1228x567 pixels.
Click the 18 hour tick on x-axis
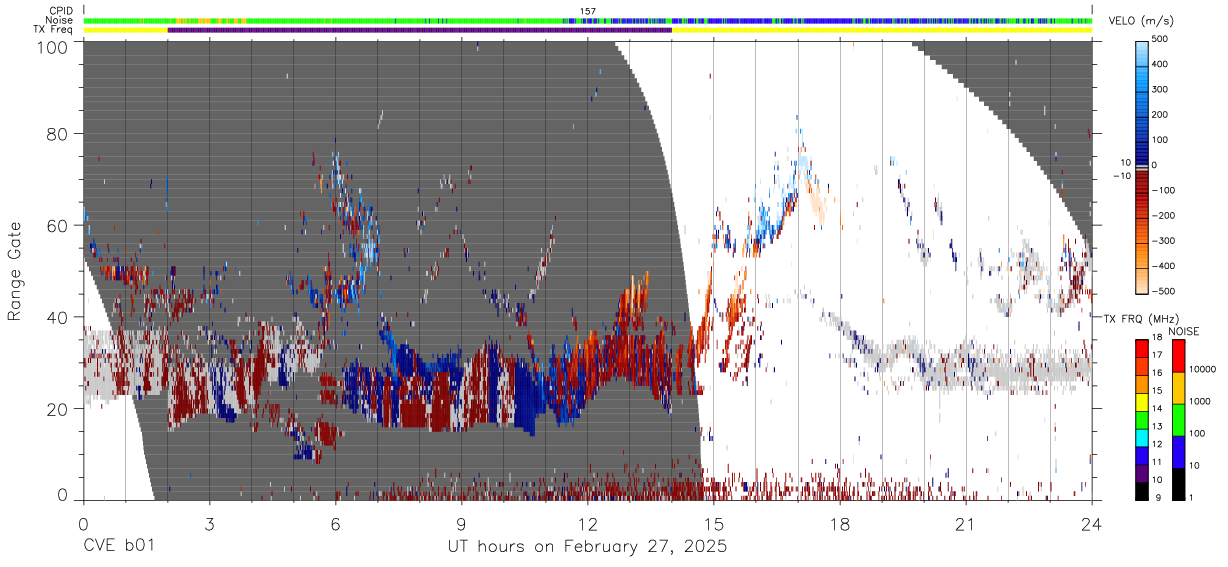tap(840, 524)
